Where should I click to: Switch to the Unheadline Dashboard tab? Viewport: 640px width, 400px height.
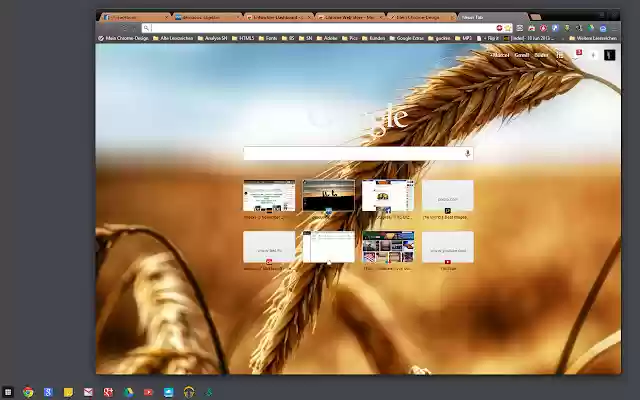coord(278,17)
